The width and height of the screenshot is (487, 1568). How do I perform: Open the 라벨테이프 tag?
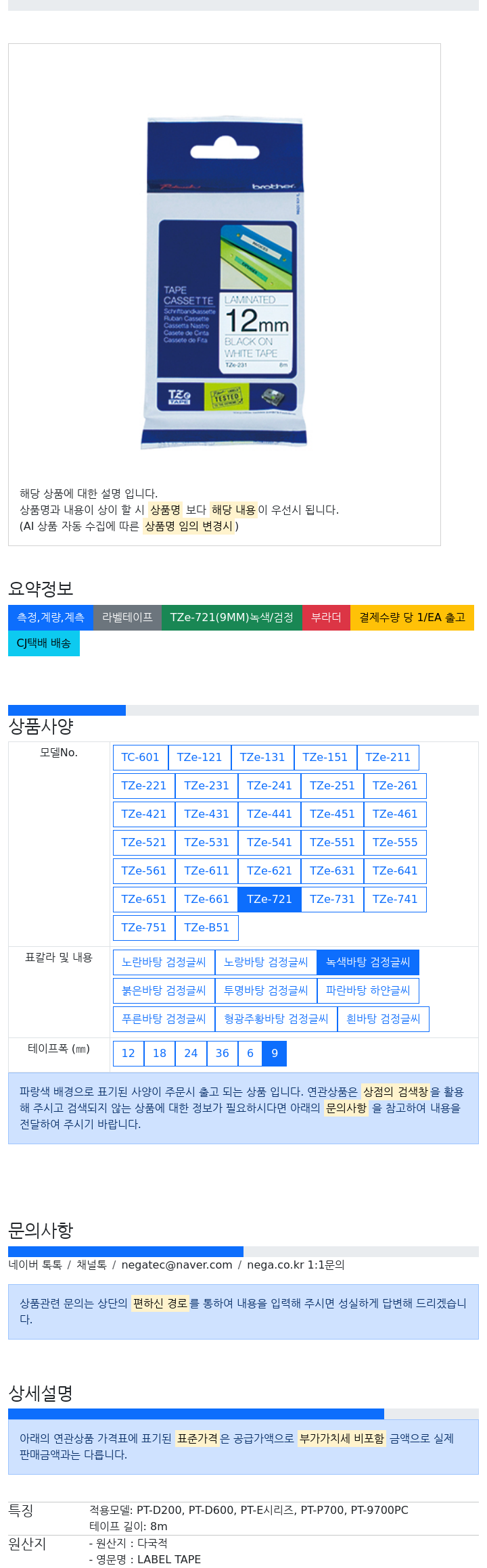tap(127, 618)
